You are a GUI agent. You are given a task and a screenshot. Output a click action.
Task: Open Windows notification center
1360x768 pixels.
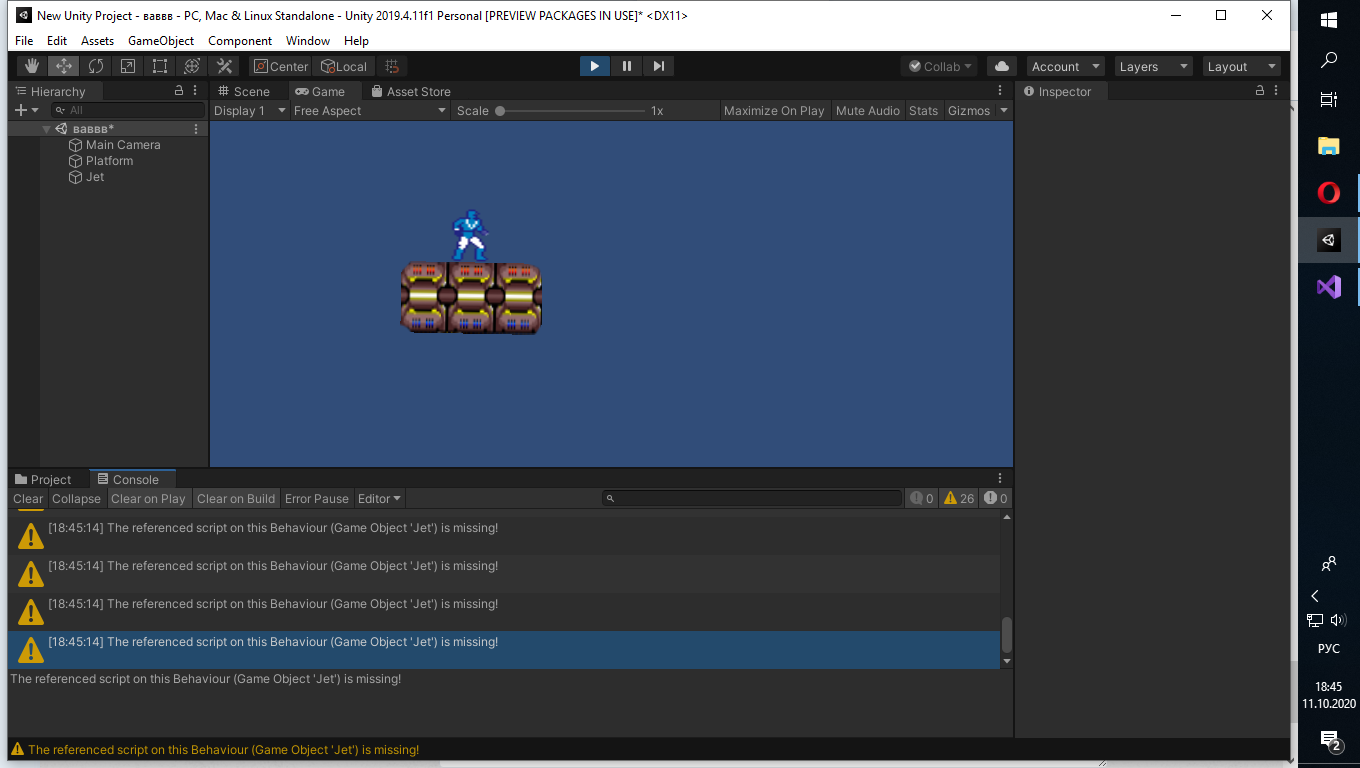pos(1329,741)
